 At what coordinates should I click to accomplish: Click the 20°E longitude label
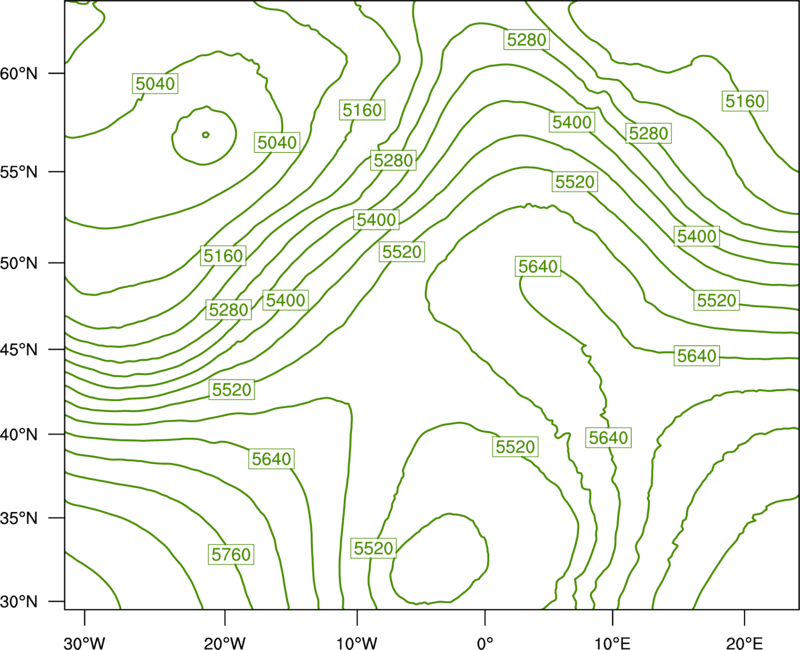[x=745, y=643]
